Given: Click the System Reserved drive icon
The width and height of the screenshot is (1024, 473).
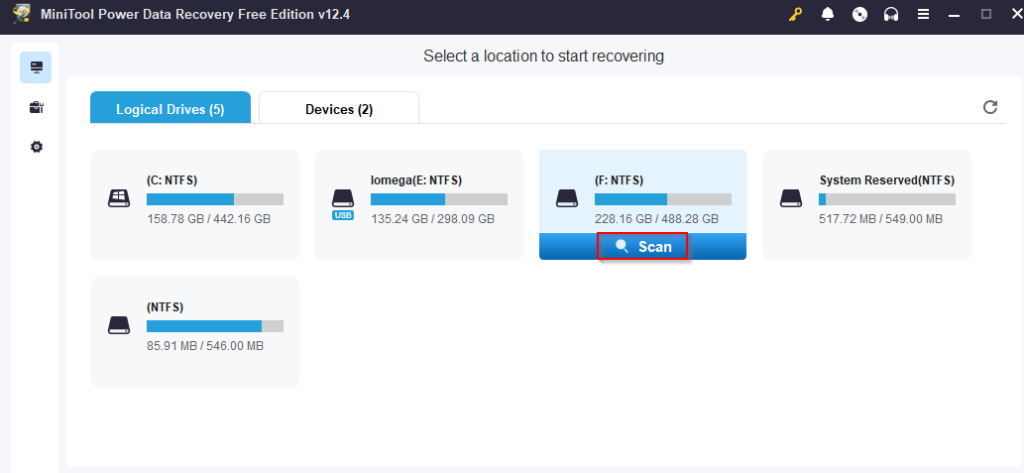Looking at the screenshot, I should coord(791,199).
